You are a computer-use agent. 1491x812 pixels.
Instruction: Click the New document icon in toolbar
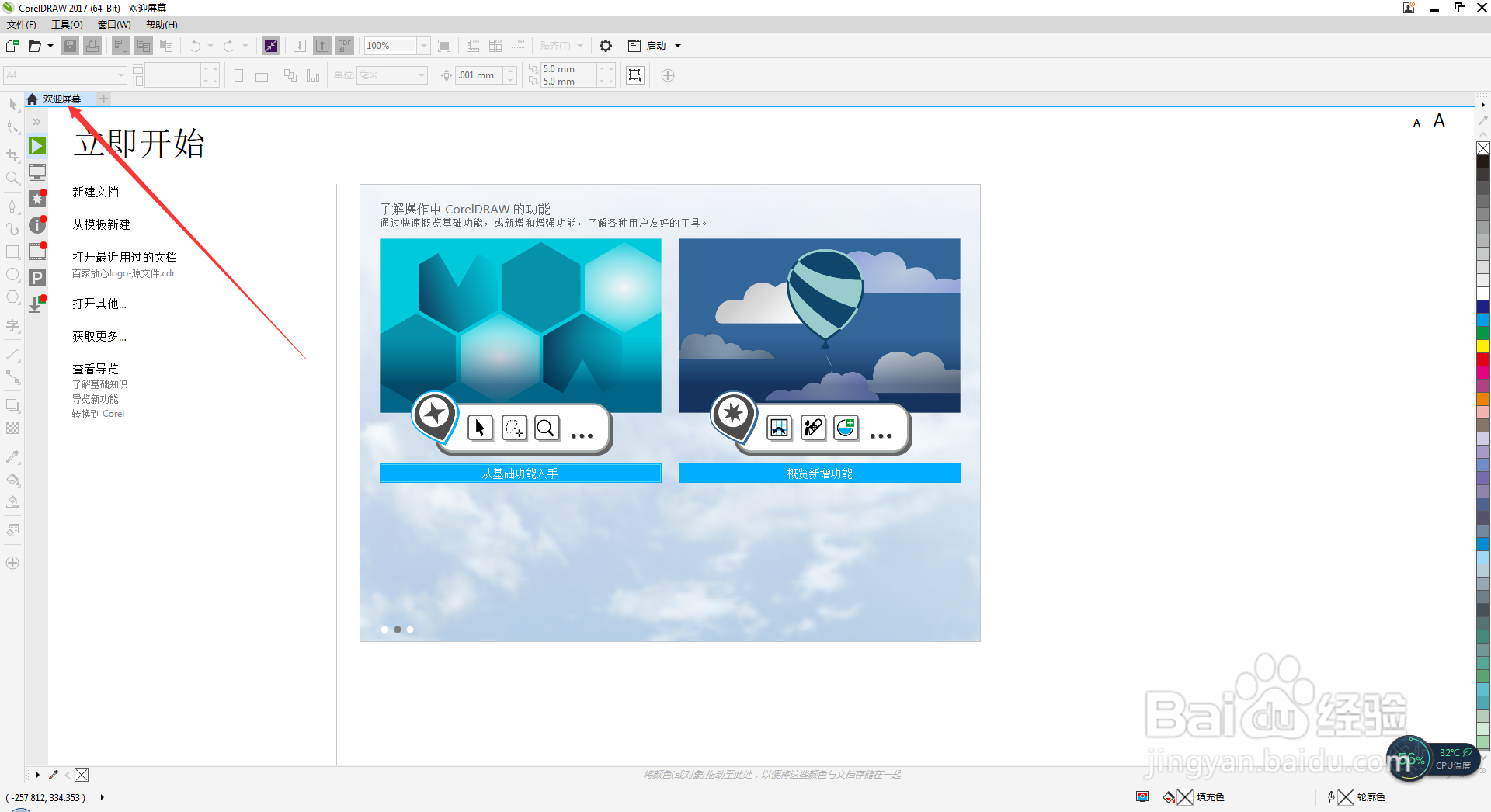coord(12,46)
